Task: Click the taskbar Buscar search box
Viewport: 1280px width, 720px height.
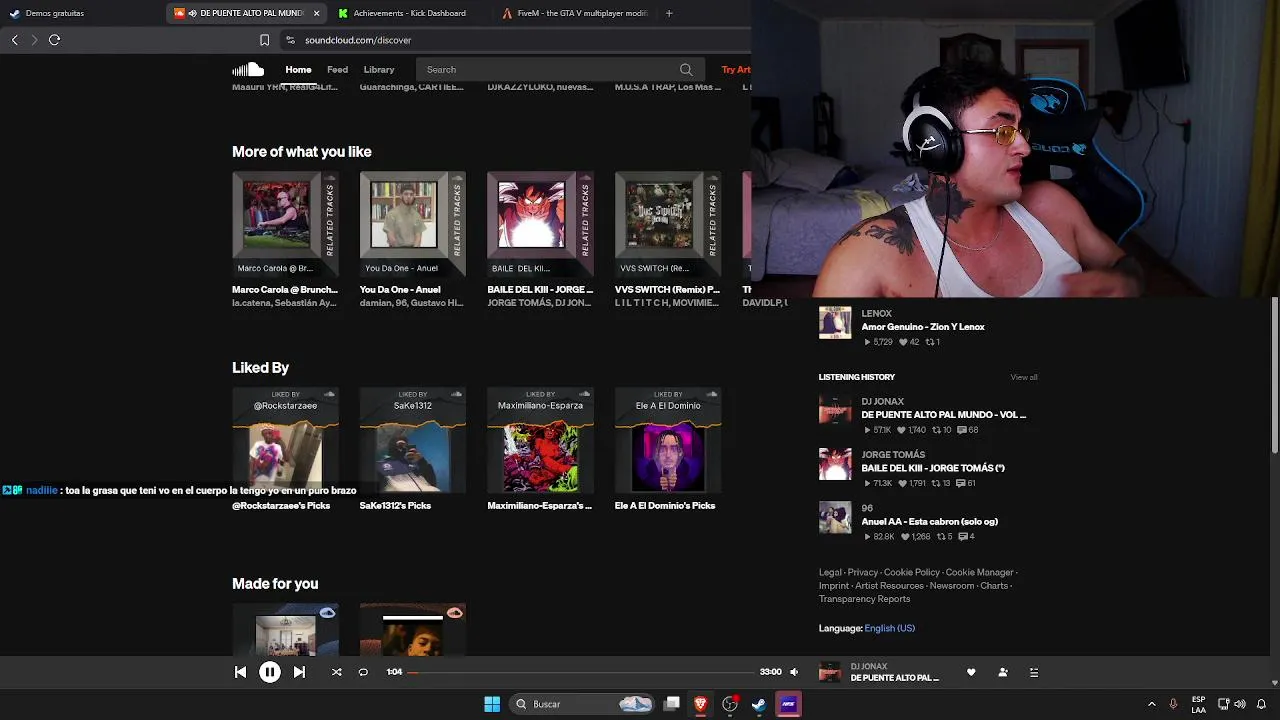Action: tap(584, 704)
